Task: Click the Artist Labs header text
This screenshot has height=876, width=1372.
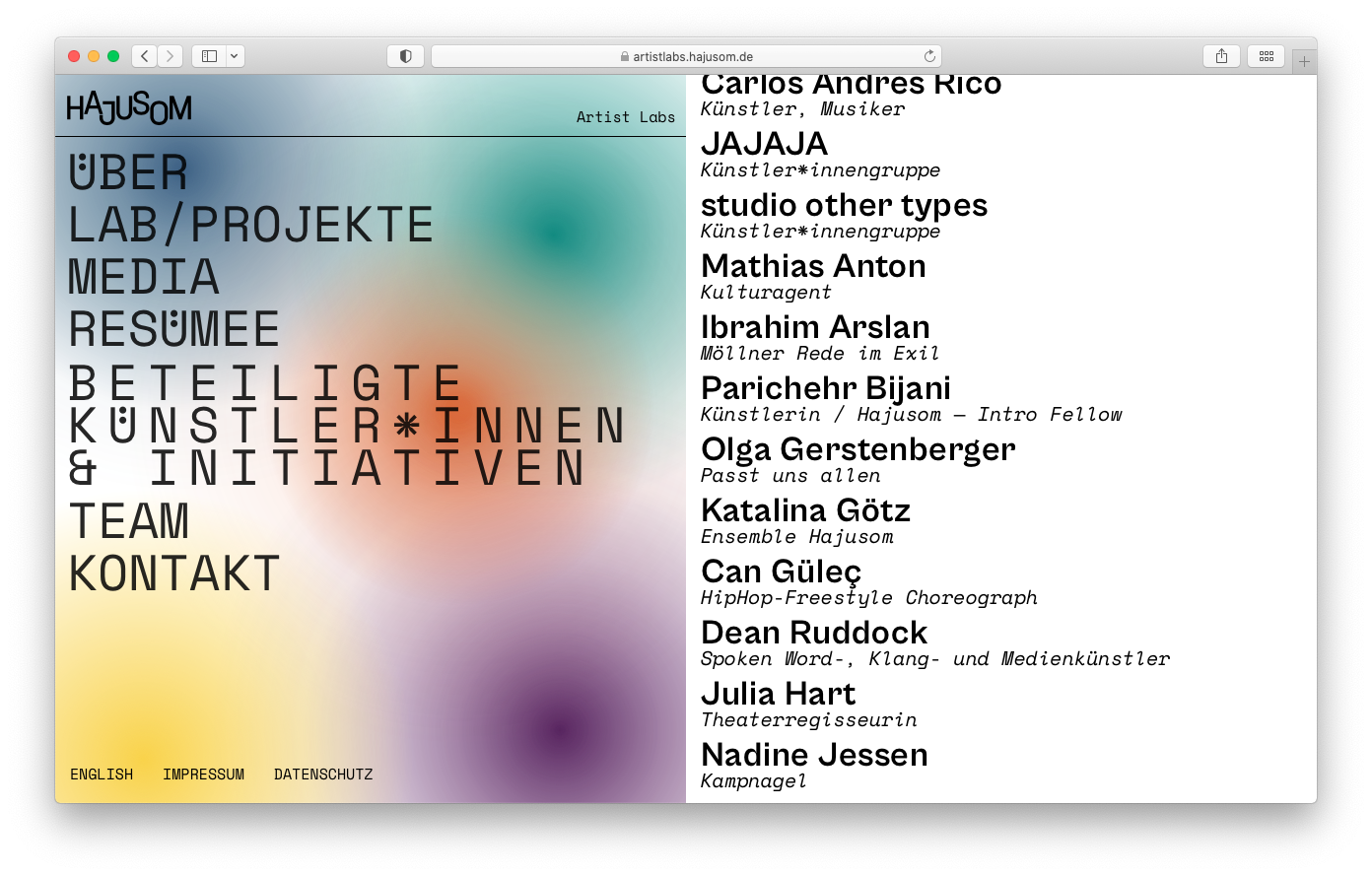Action: pos(626,117)
